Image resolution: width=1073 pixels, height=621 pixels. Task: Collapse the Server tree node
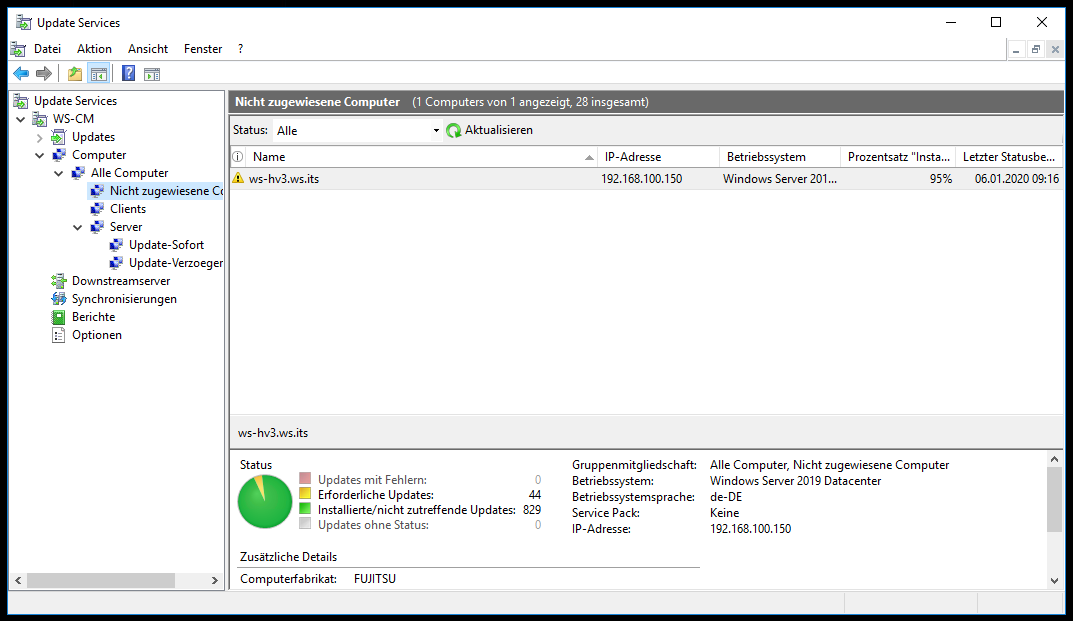tap(78, 227)
